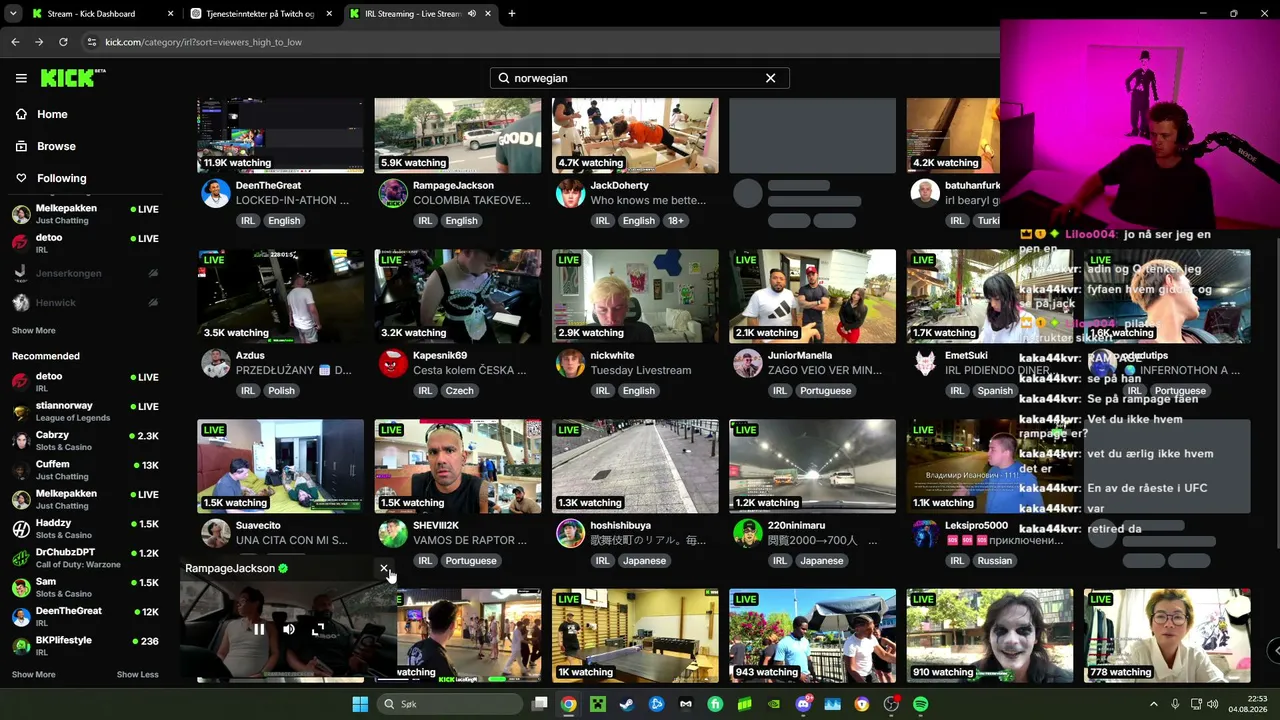
Task: Click hoshishibuya's profile avatar
Action: tap(570, 533)
